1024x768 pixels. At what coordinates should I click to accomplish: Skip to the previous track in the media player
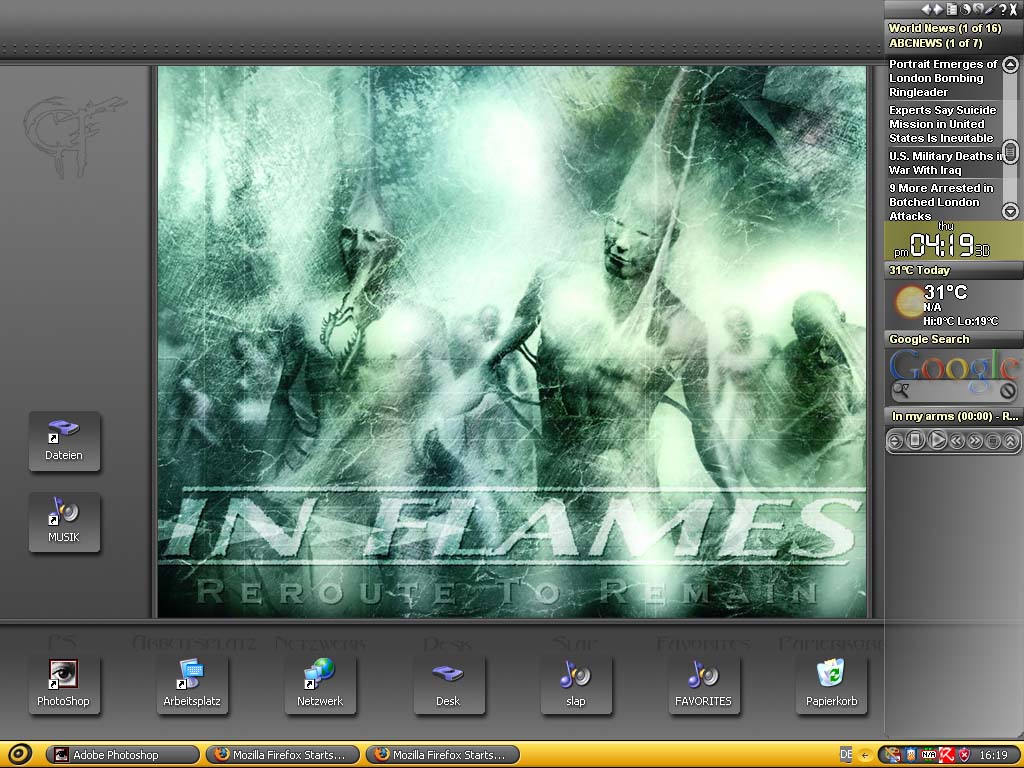tap(957, 441)
